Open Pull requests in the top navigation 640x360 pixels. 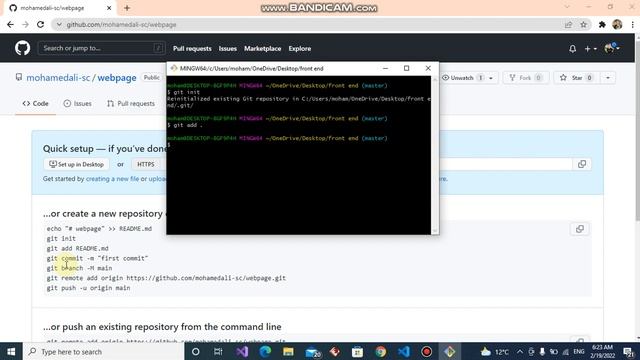[x=192, y=49]
